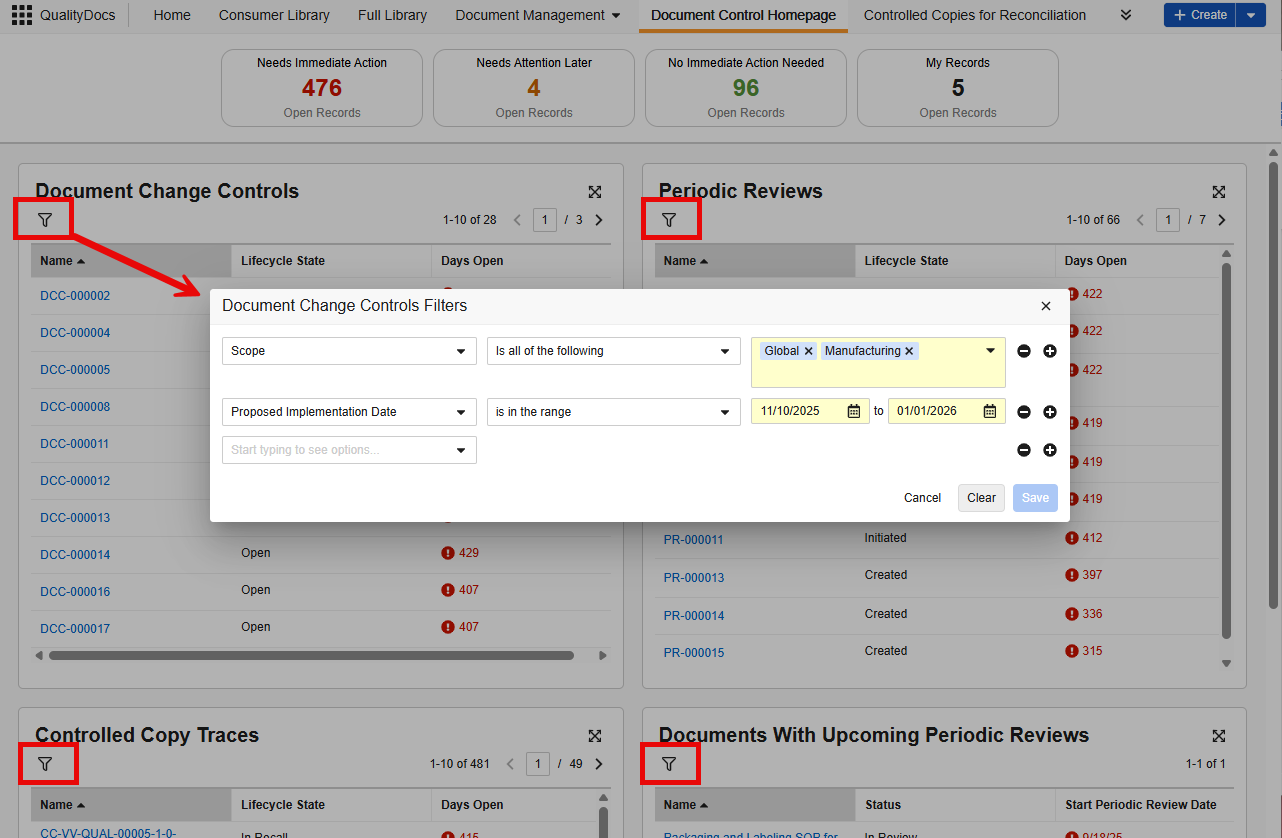Open the Controlled Copies for Reconciliation tab
Image resolution: width=1282 pixels, height=838 pixels.
click(x=974, y=15)
